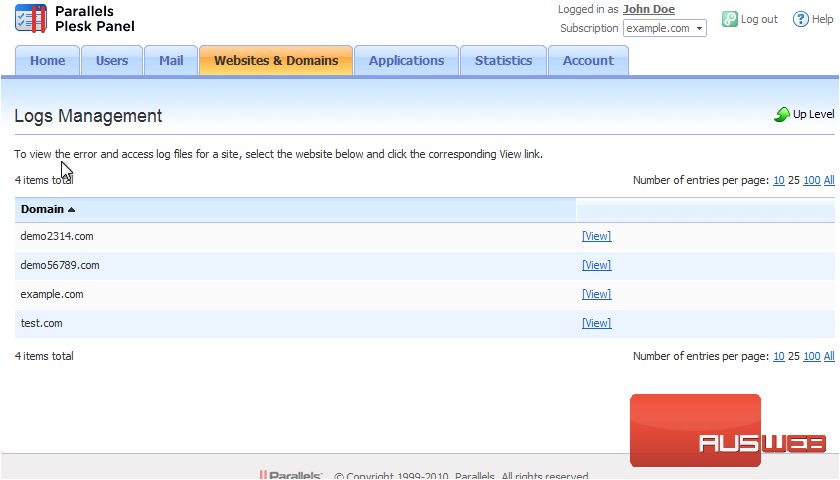The height and width of the screenshot is (480, 840).
Task: Open the Applications tab
Action: (406, 61)
